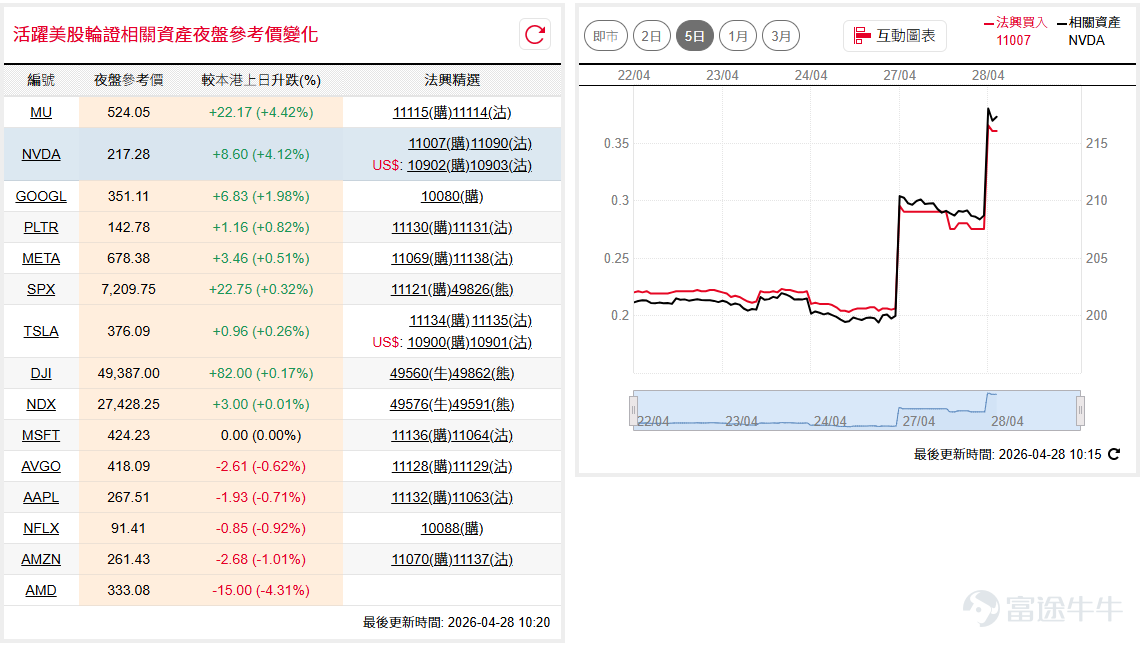Click the chart navigator overview area
Screen dimensions: 1143x645
(857, 410)
